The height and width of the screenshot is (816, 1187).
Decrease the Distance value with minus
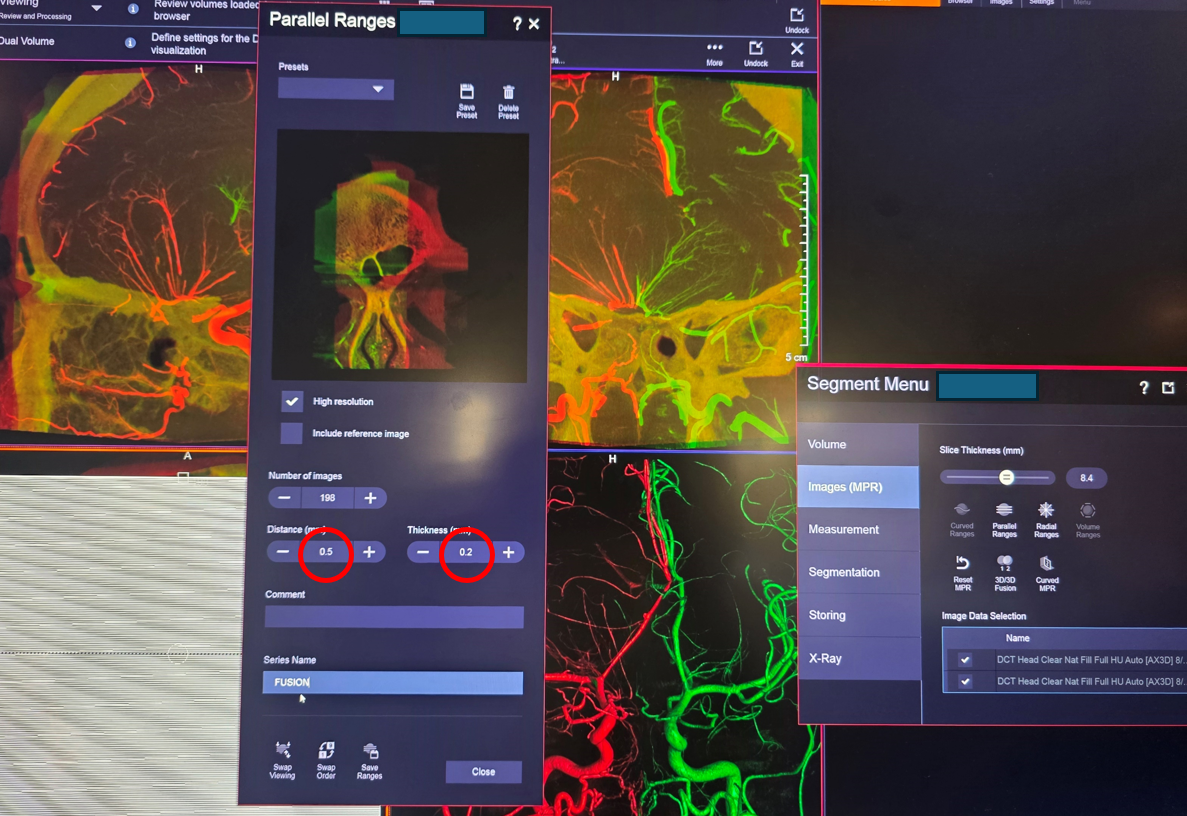[283, 552]
